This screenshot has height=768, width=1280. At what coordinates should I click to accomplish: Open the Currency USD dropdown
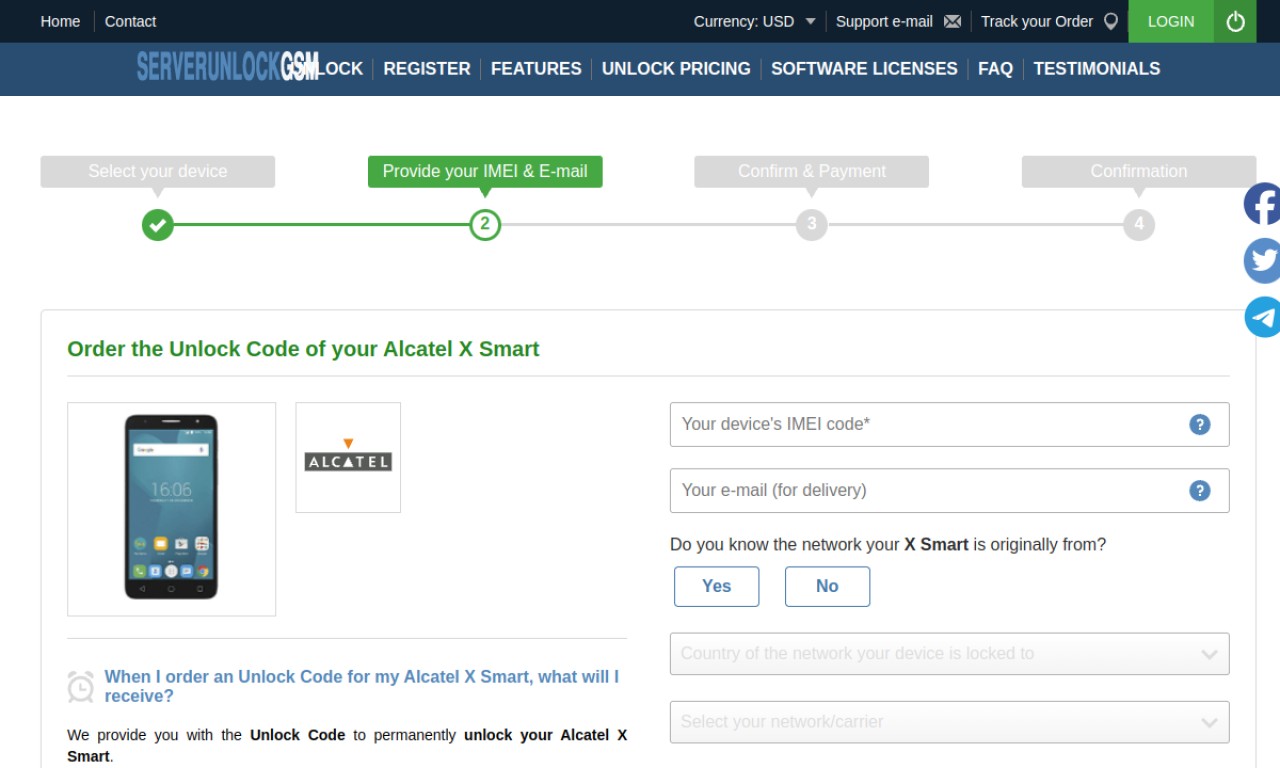tap(755, 21)
